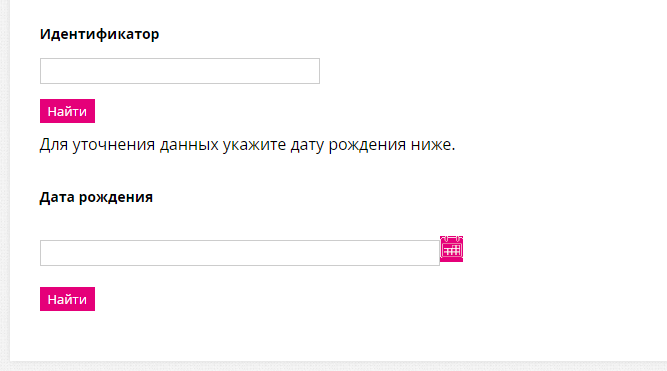667x371 pixels.
Task: Click the bold Дата рождения heading
Action: (96, 197)
